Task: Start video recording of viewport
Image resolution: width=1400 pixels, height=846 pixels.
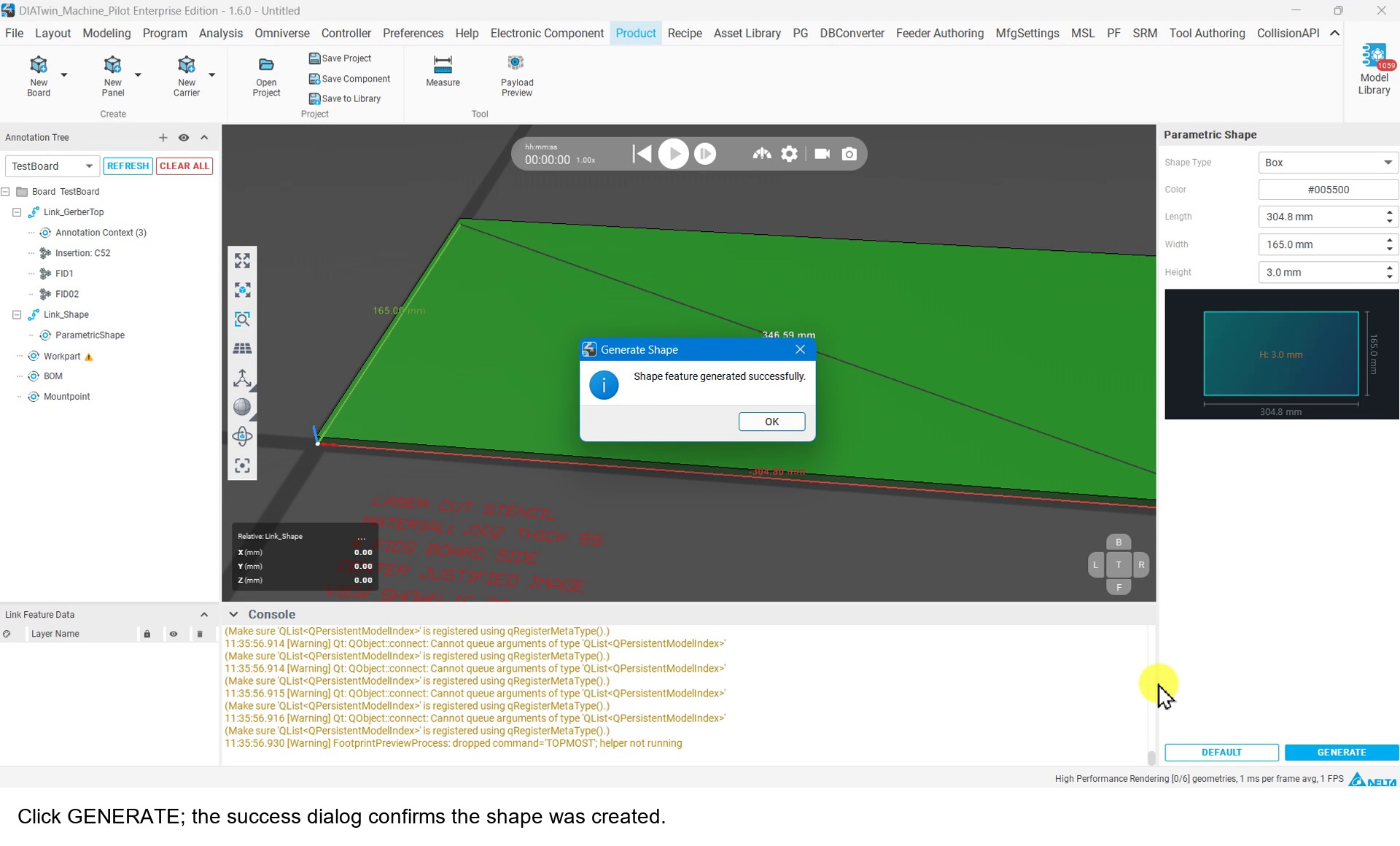Action: pyautogui.click(x=822, y=154)
